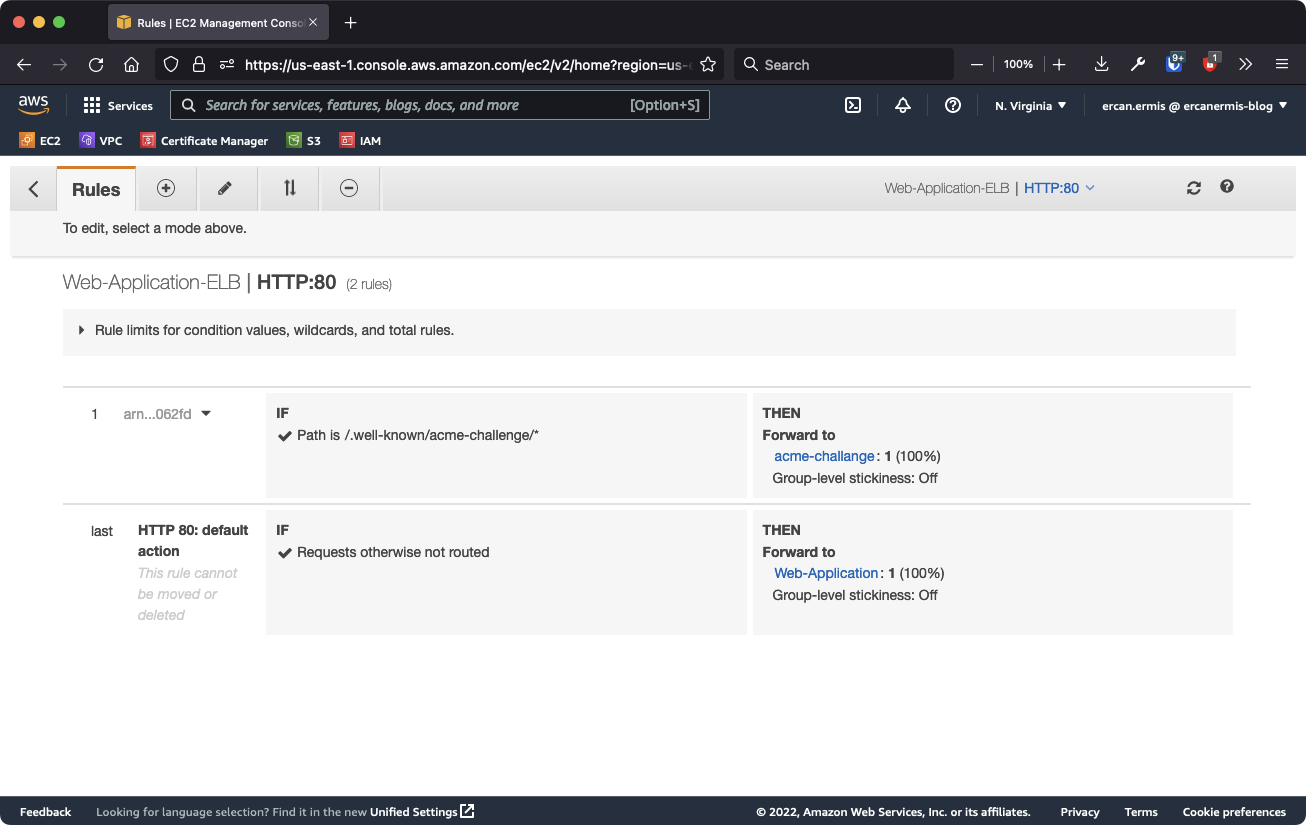Screen dimensions: 1306x825
Task: Expand the arn...062fd rule dropdown
Action: [206, 414]
